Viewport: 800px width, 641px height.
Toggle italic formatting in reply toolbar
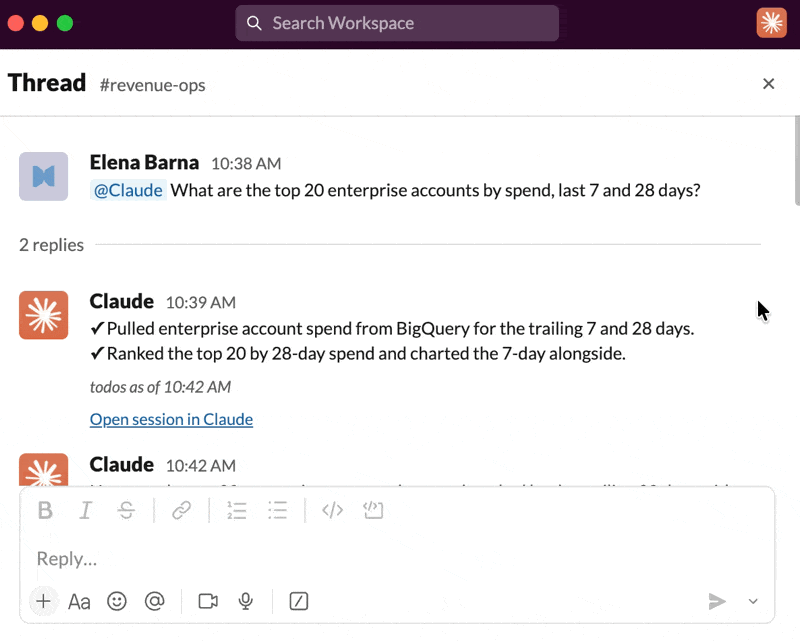85,510
